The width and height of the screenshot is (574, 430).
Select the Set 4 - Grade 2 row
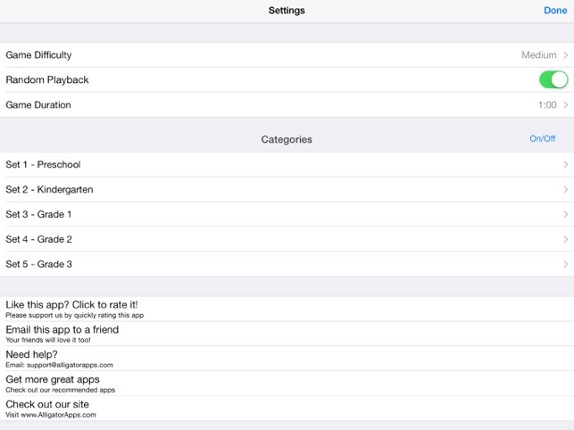[287, 239]
